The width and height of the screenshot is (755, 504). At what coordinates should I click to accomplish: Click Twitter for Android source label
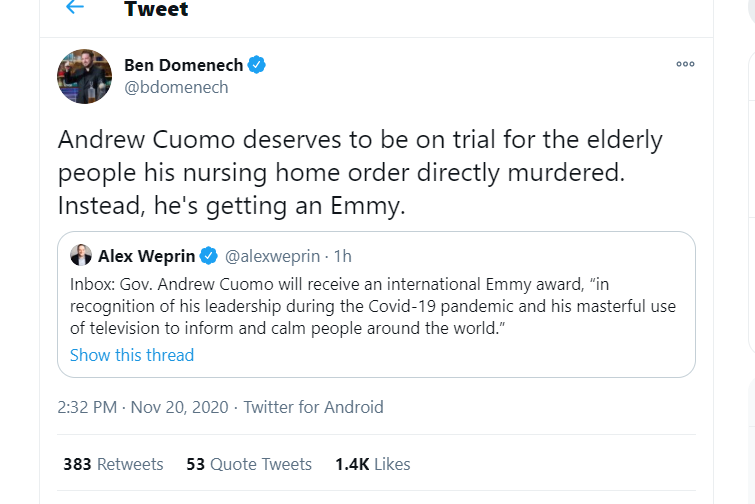pos(313,407)
